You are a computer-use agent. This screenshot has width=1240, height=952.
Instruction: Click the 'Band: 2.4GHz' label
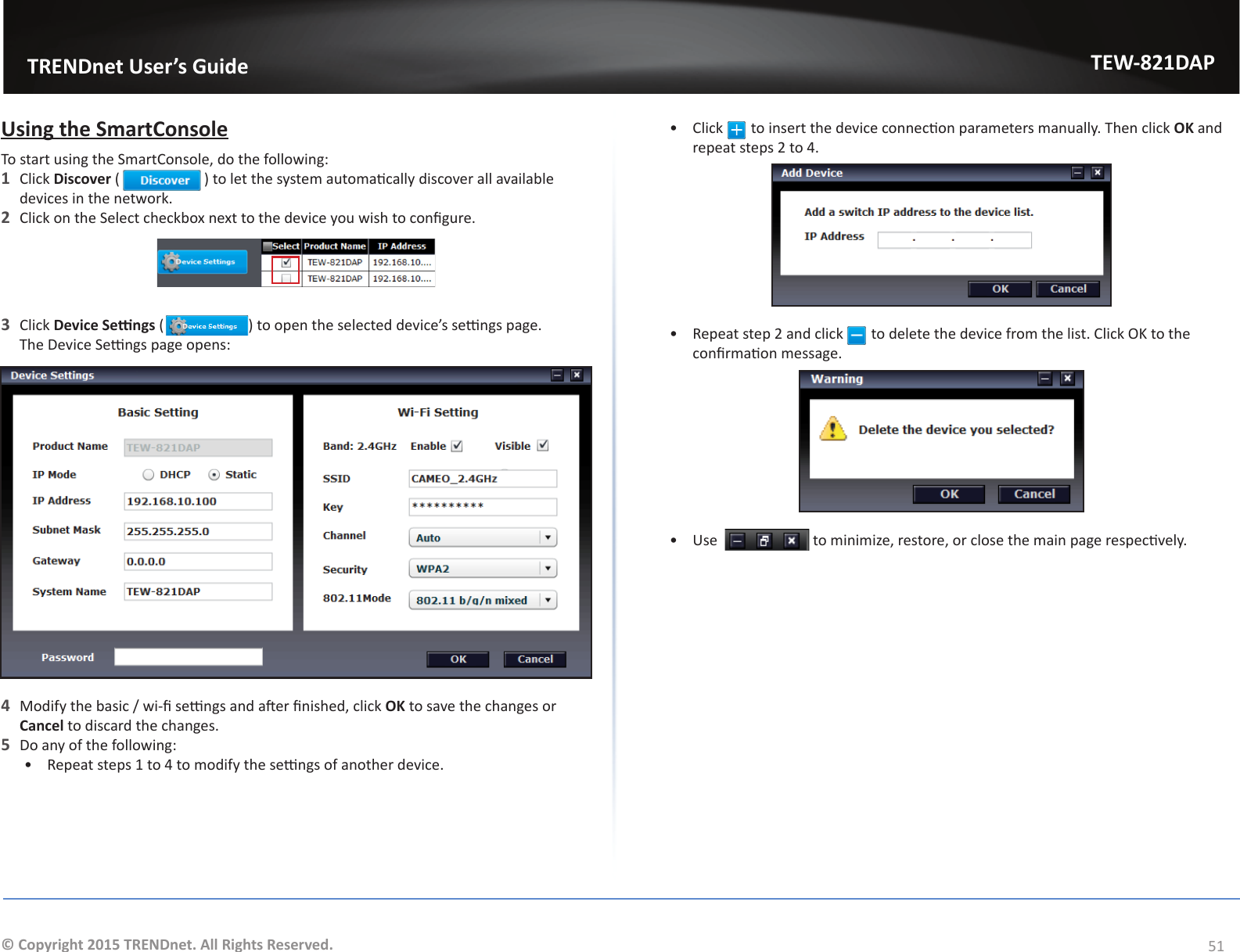pos(360,446)
